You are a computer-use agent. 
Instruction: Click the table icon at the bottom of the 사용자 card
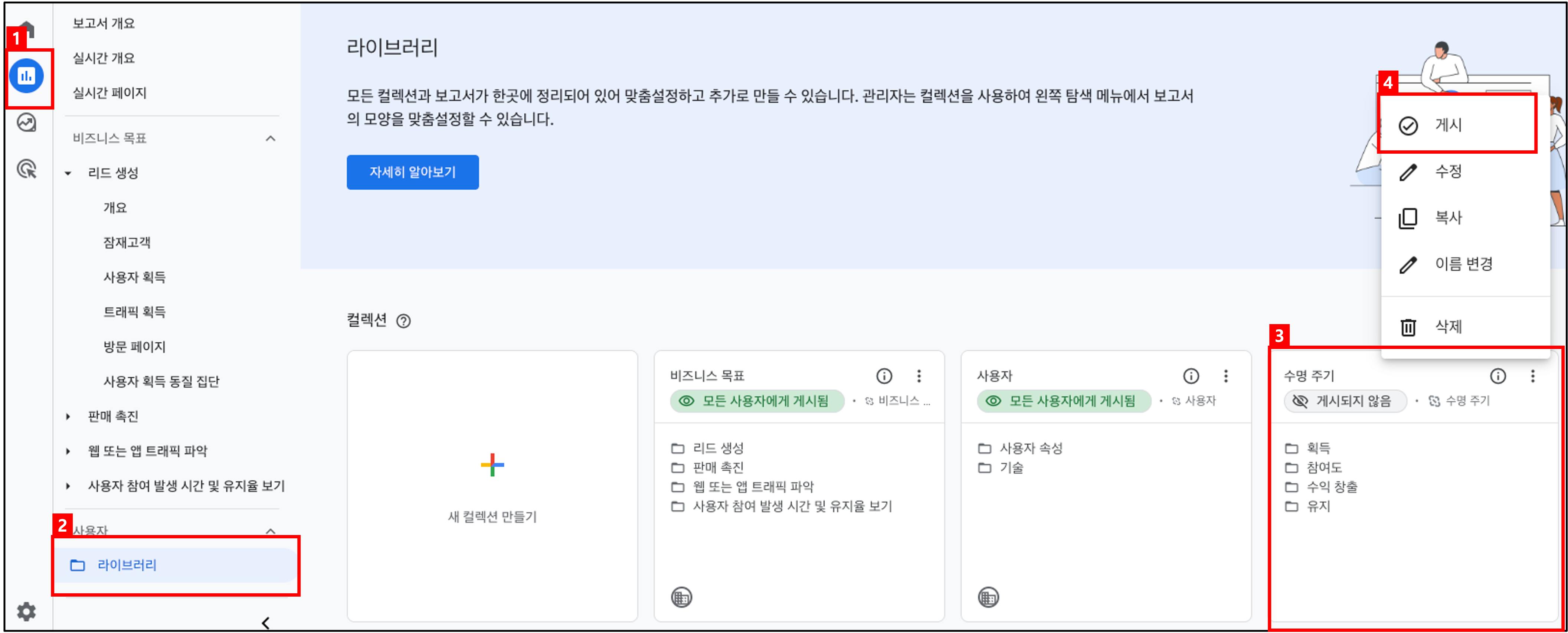tap(988, 597)
